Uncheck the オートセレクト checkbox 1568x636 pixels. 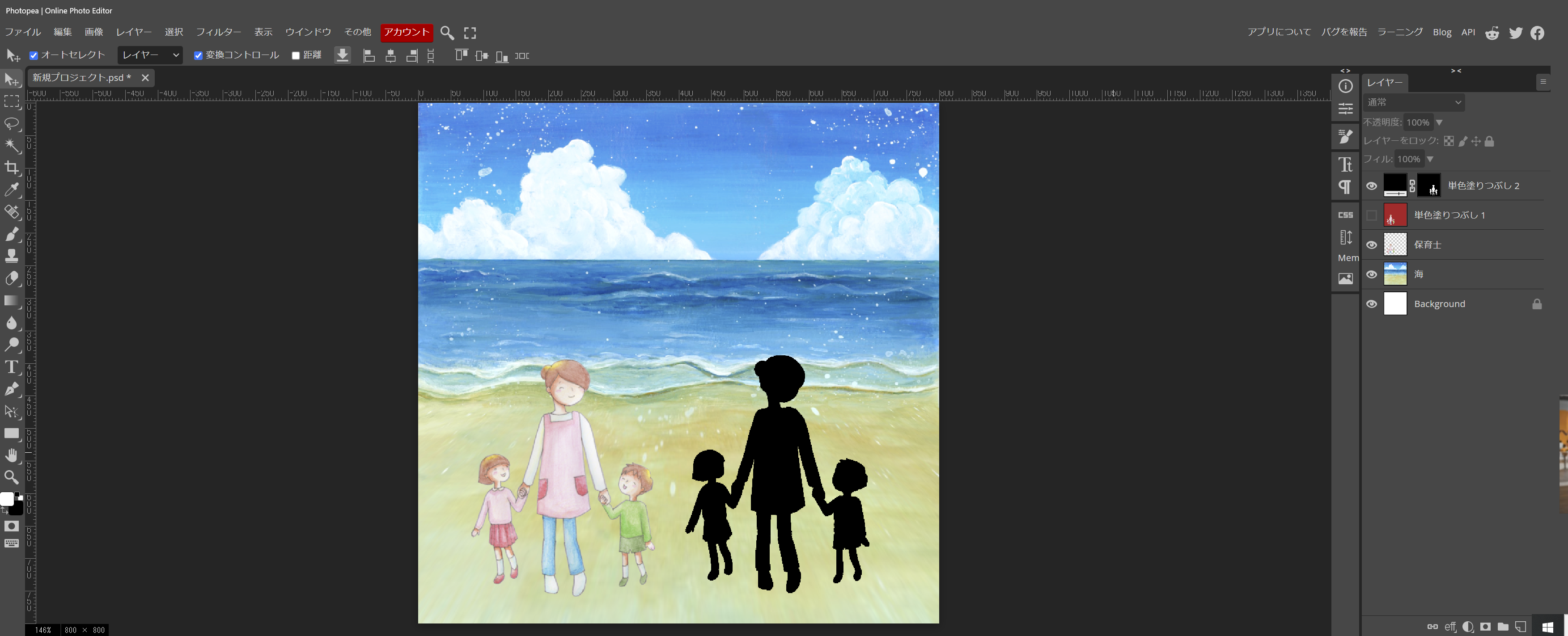34,55
